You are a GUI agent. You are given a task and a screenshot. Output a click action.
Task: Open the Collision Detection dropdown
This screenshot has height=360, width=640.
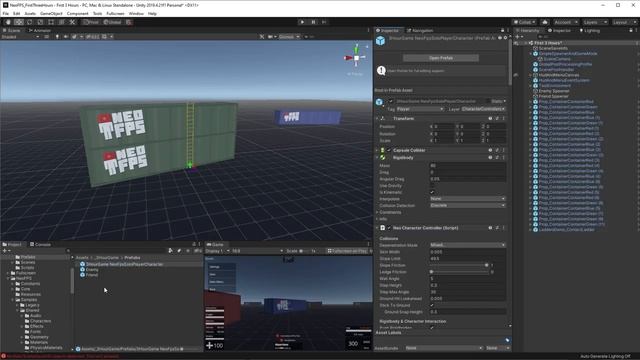tap(468, 205)
